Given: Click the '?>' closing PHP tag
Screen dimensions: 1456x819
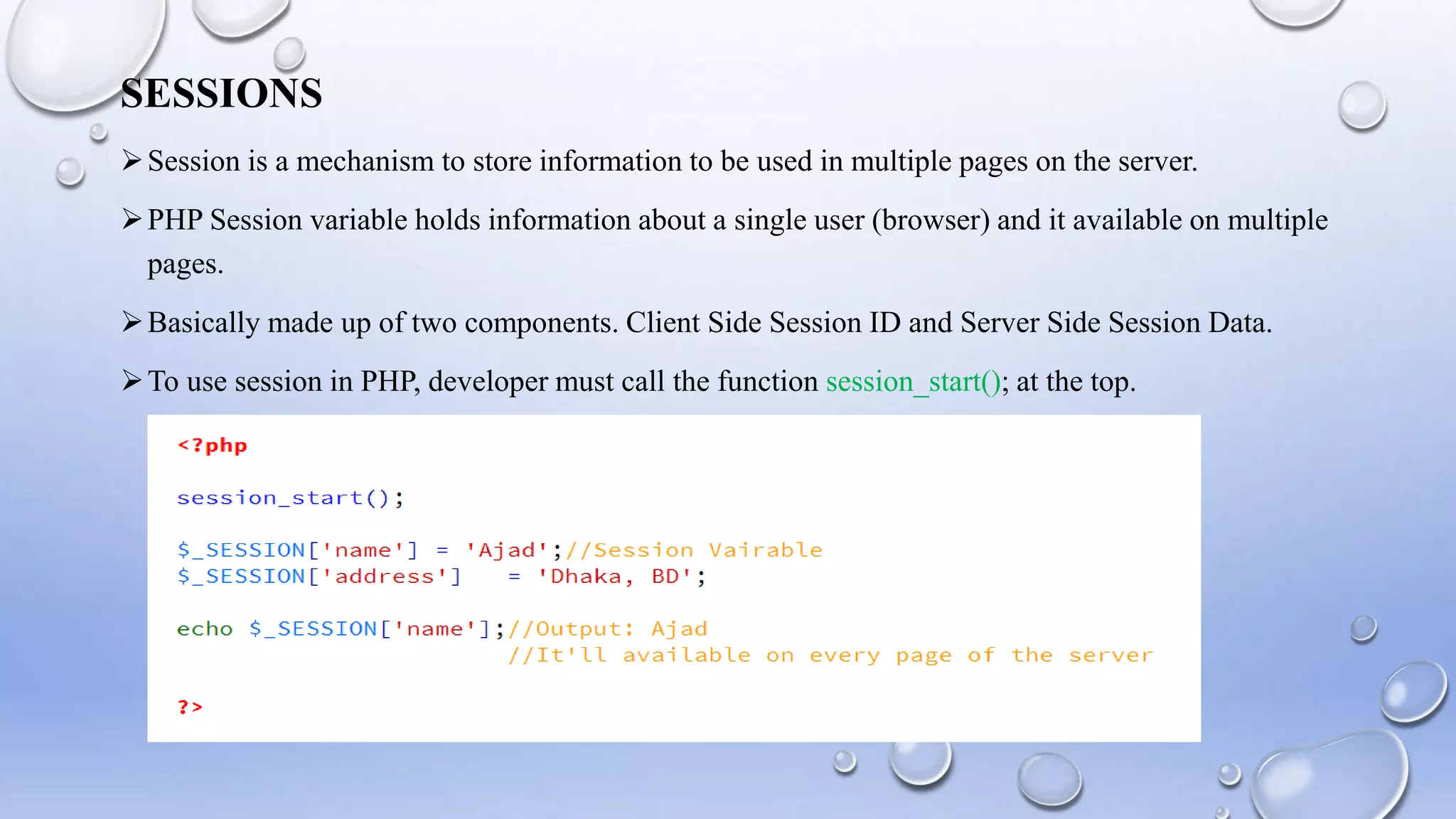Looking at the screenshot, I should [190, 707].
